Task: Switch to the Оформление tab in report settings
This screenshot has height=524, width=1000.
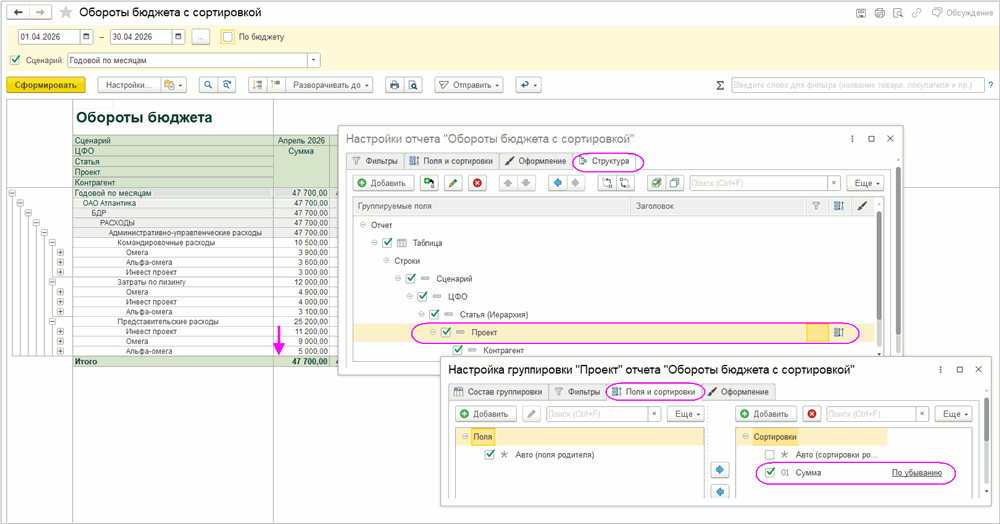Action: pyautogui.click(x=535, y=160)
